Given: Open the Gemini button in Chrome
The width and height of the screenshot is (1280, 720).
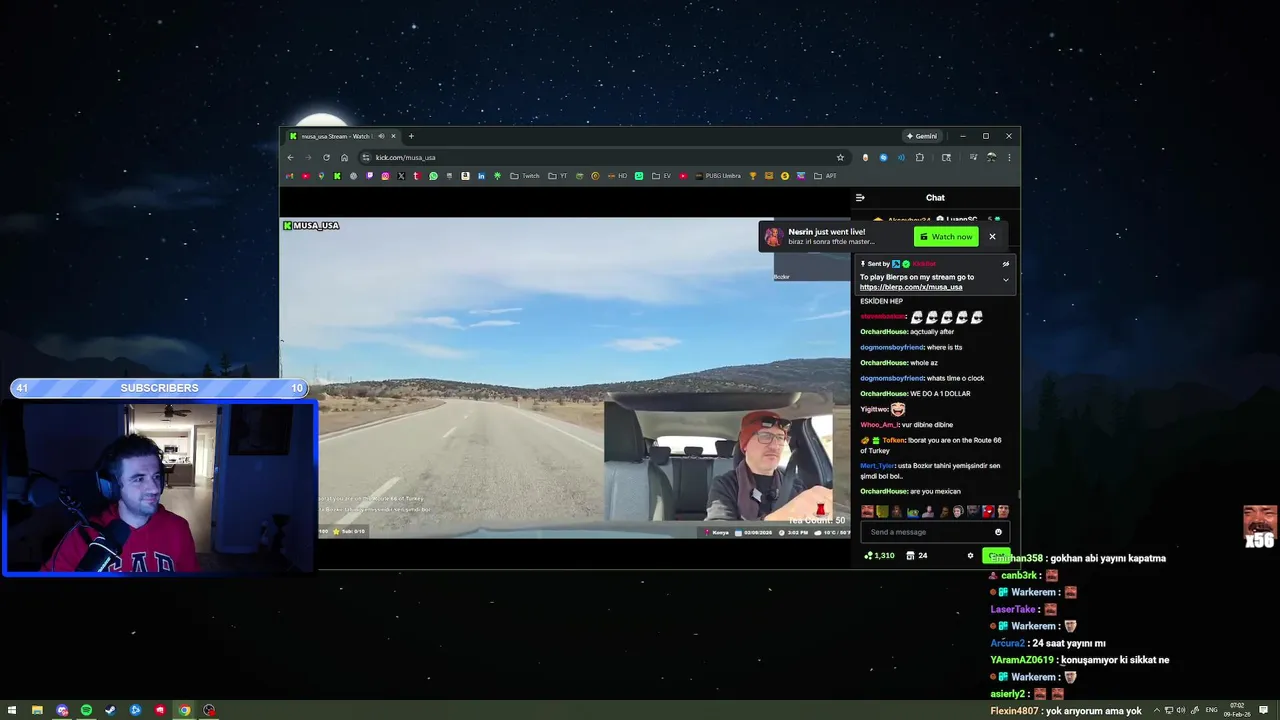Looking at the screenshot, I should (922, 136).
